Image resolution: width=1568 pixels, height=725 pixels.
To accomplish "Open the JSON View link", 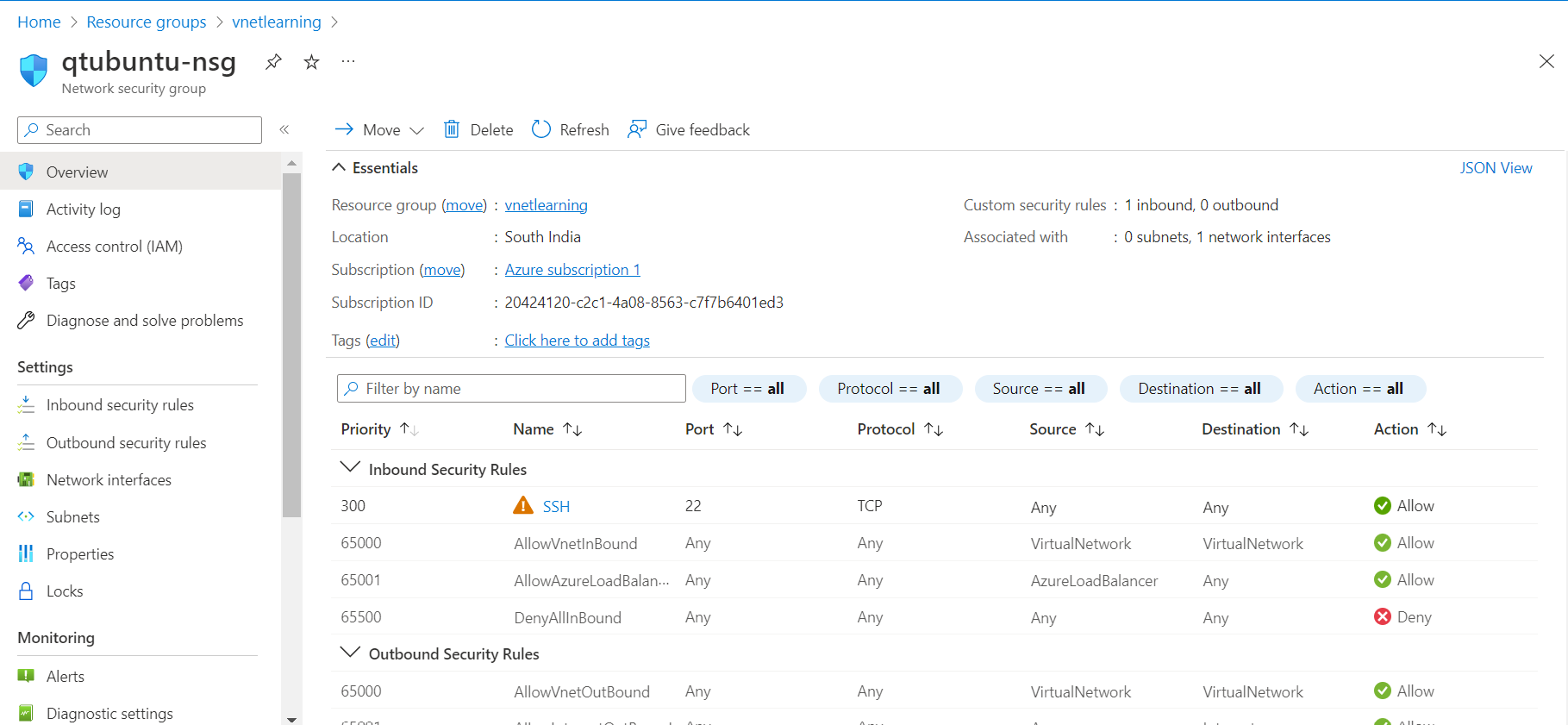I will click(1496, 168).
